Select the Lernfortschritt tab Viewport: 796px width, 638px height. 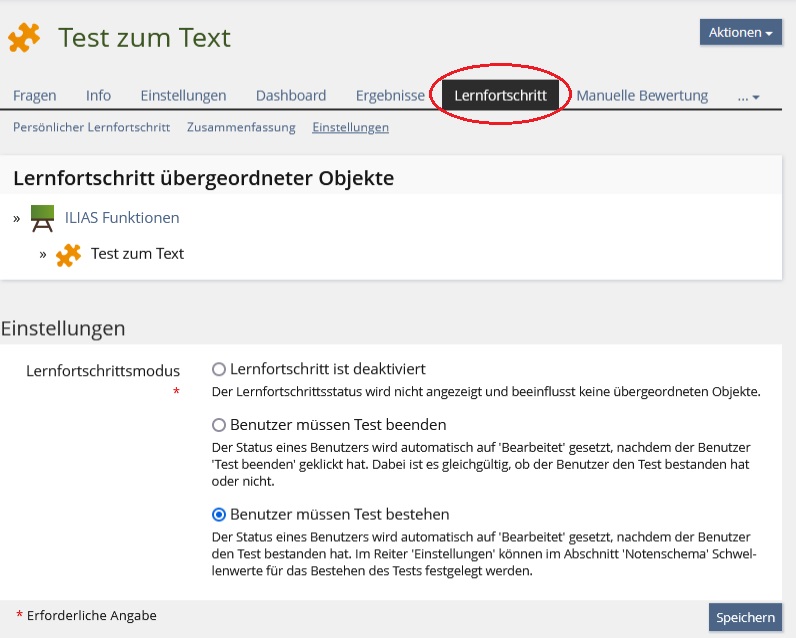[x=500, y=96]
